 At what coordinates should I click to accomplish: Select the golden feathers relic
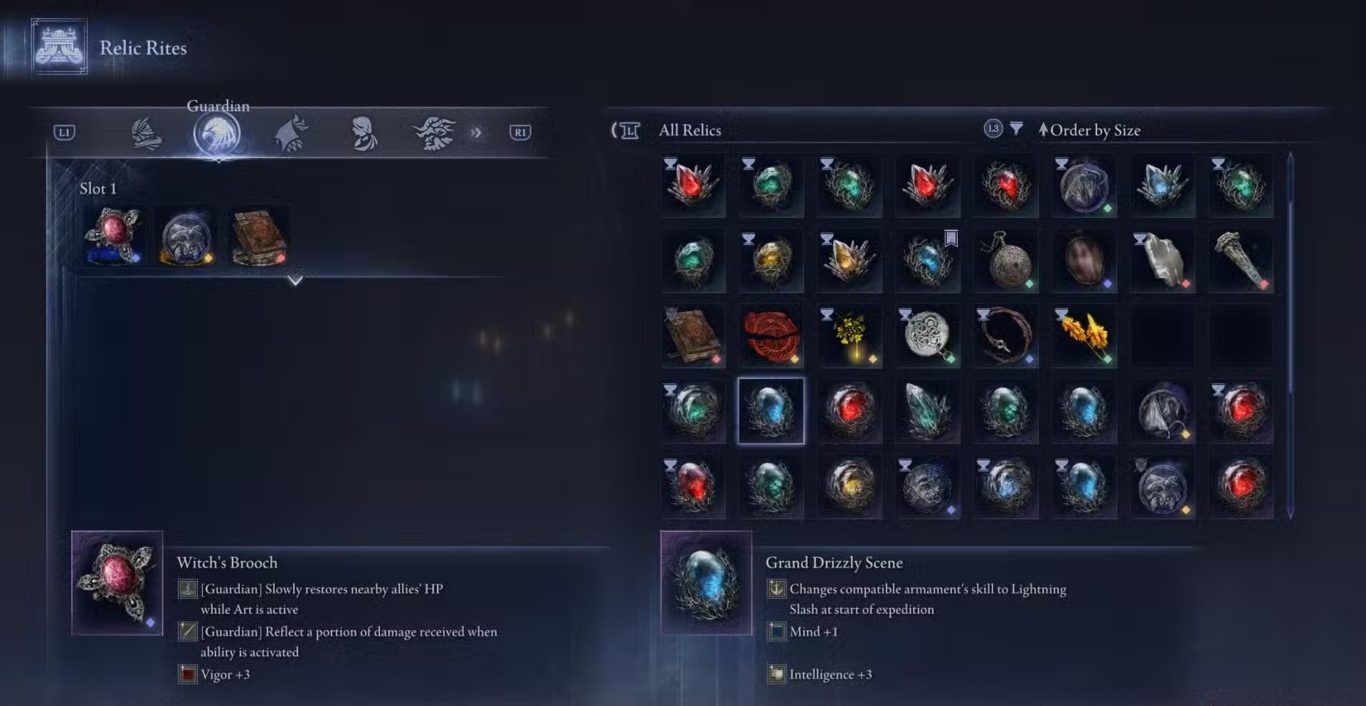click(x=1084, y=336)
